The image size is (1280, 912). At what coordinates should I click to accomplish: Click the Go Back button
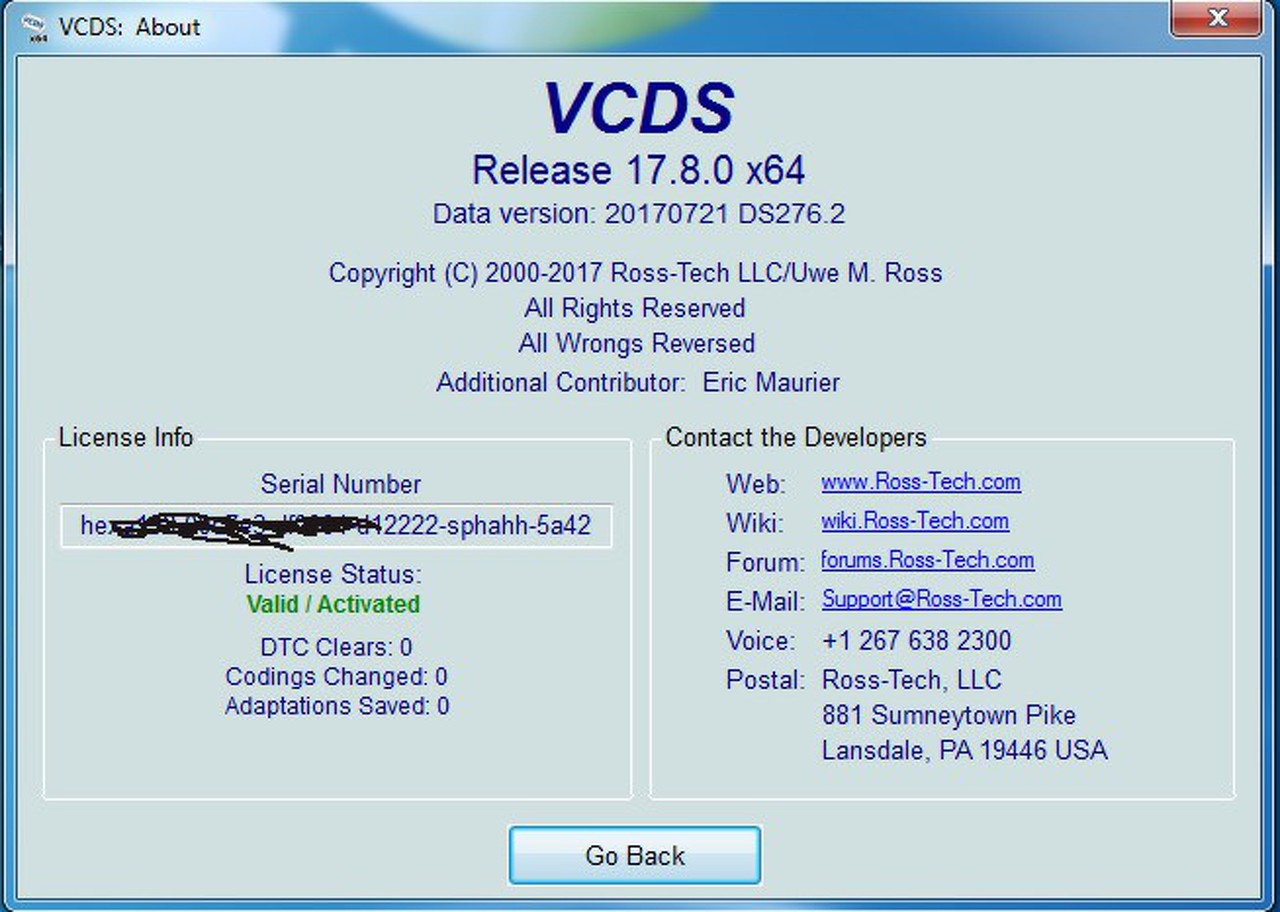(x=635, y=856)
